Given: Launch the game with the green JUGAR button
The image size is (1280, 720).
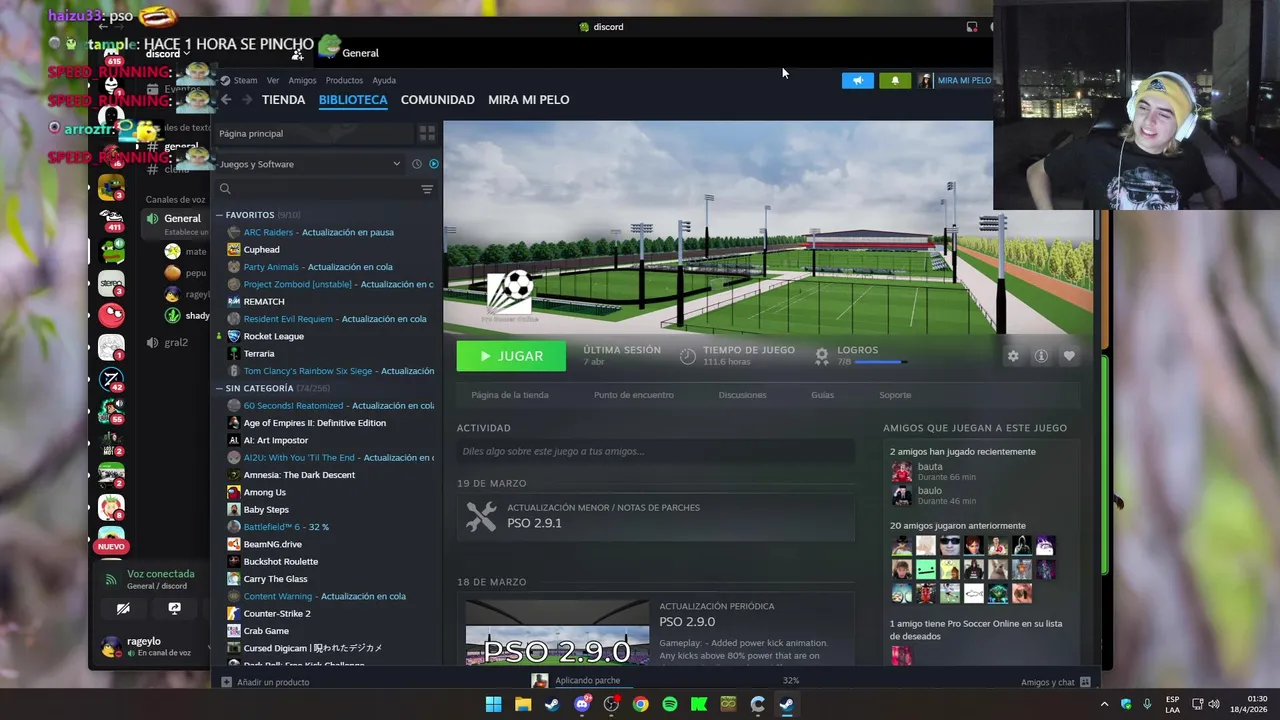Looking at the screenshot, I should point(511,356).
